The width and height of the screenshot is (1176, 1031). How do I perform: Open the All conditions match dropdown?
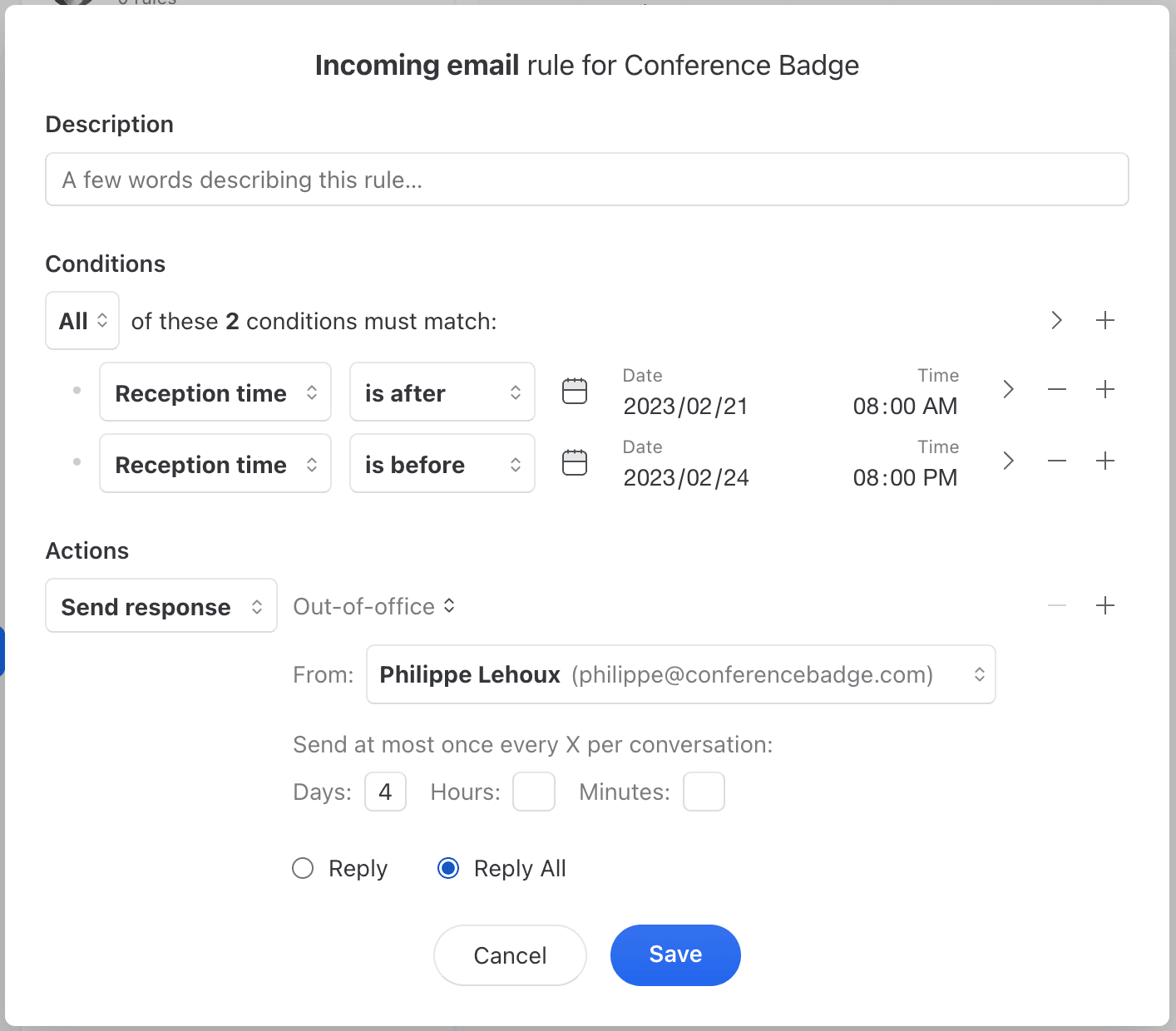pos(82,321)
